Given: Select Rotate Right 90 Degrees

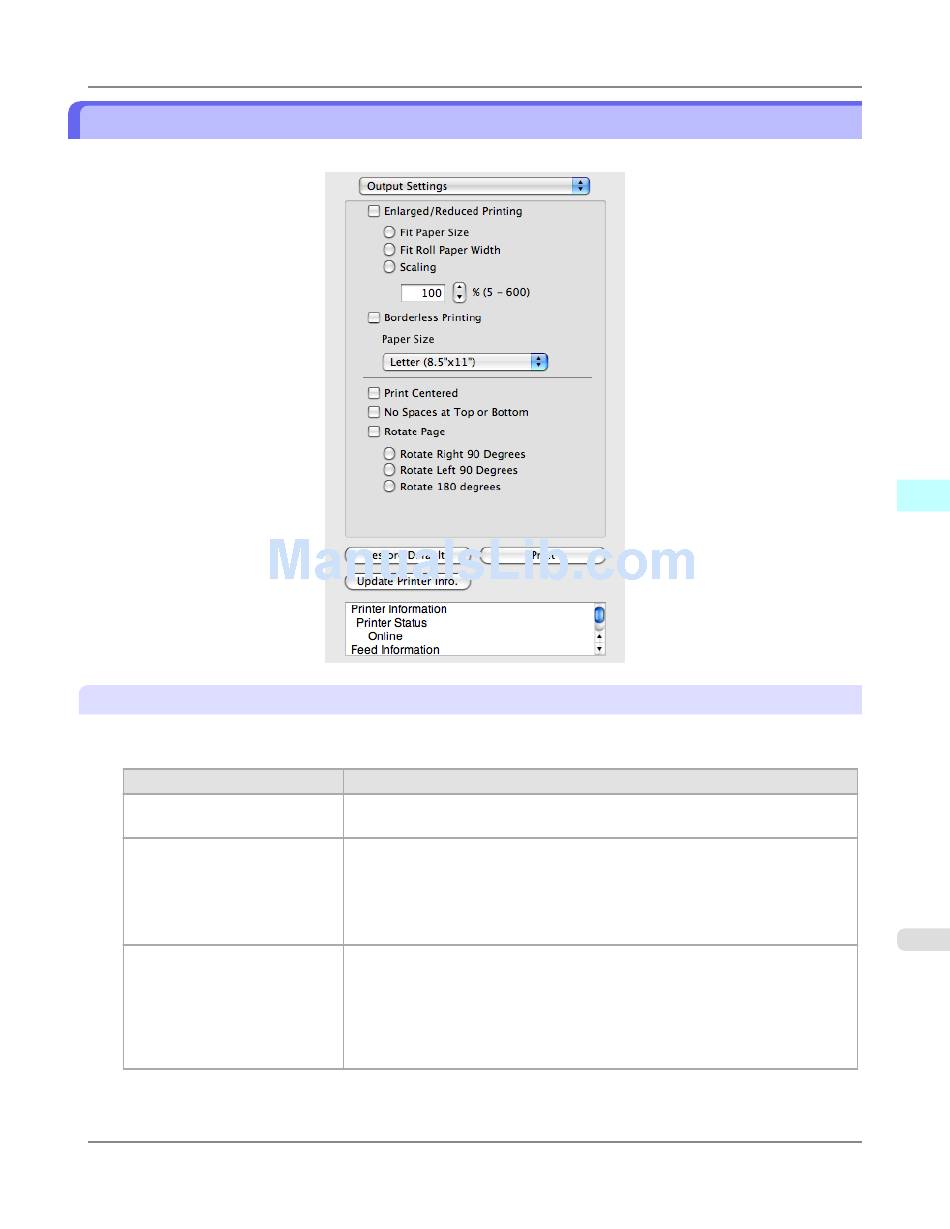Looking at the screenshot, I should click(x=389, y=454).
